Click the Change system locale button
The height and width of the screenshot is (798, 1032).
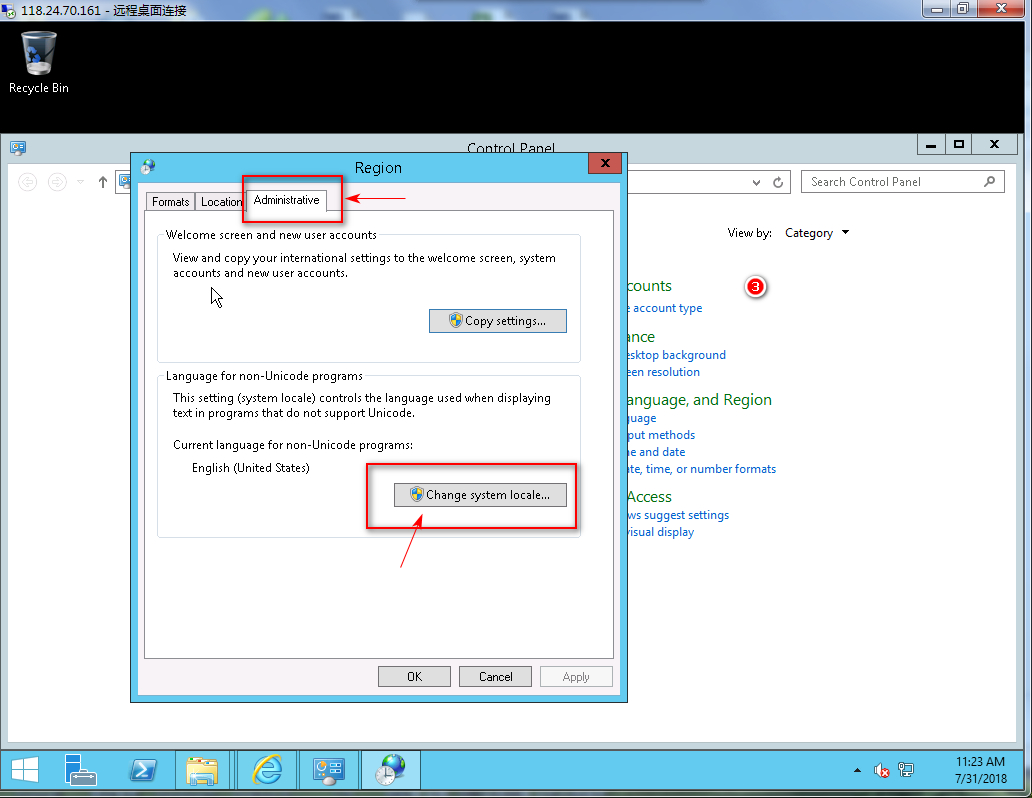[x=480, y=495]
